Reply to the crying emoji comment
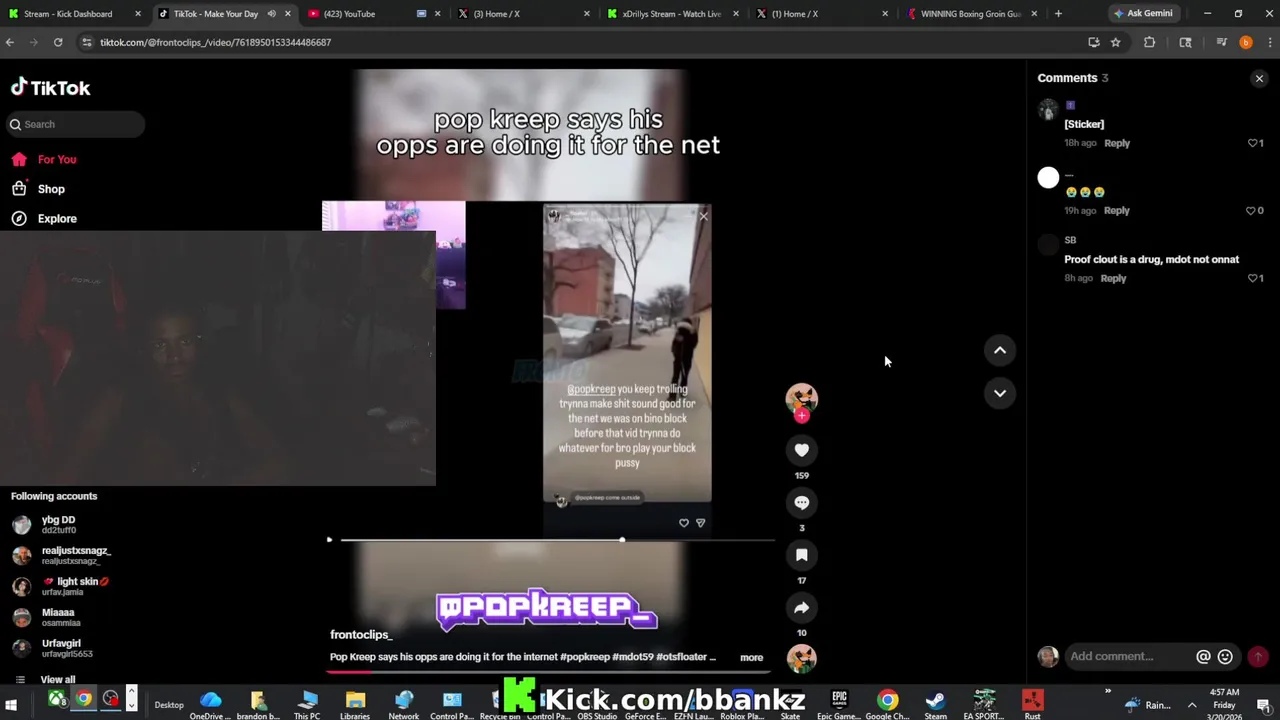 [x=1117, y=211]
